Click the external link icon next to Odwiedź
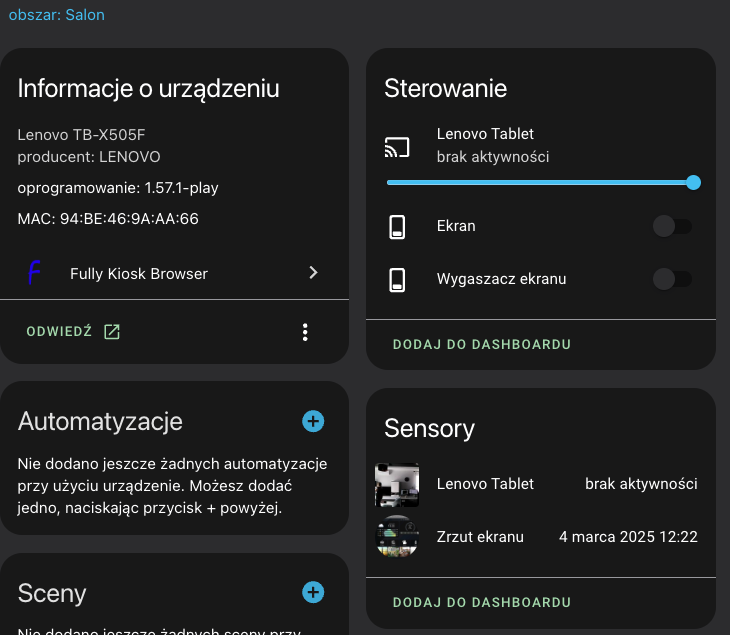This screenshot has width=730, height=635. tap(112, 332)
